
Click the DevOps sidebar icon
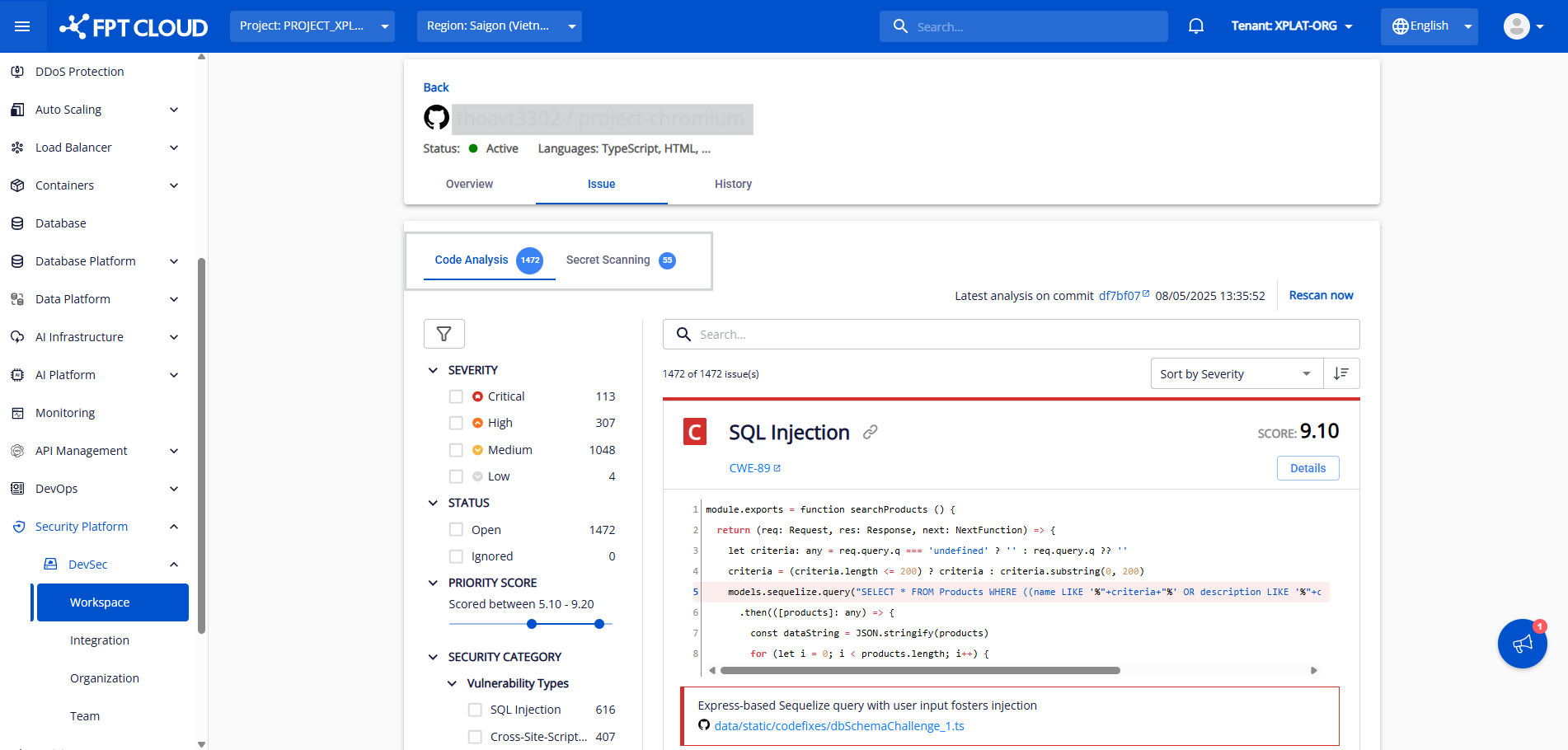tap(17, 489)
